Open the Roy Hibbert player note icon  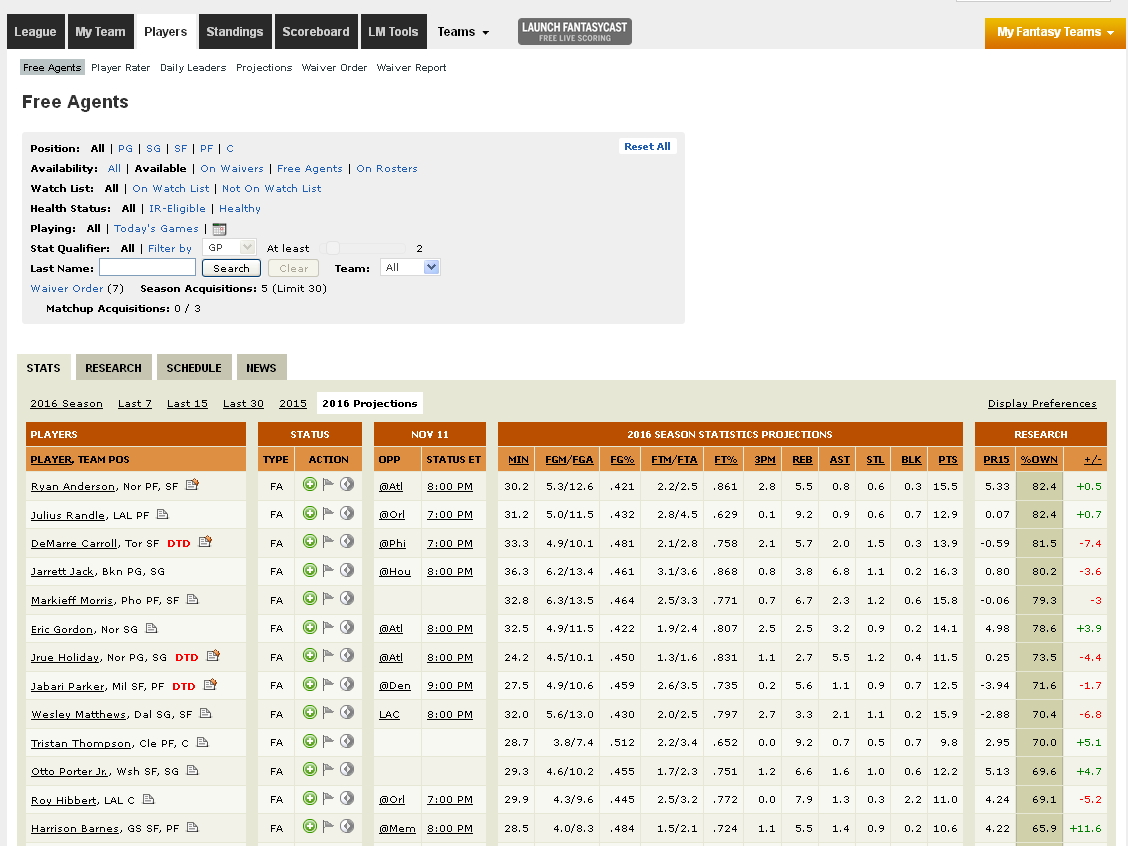click(x=148, y=799)
